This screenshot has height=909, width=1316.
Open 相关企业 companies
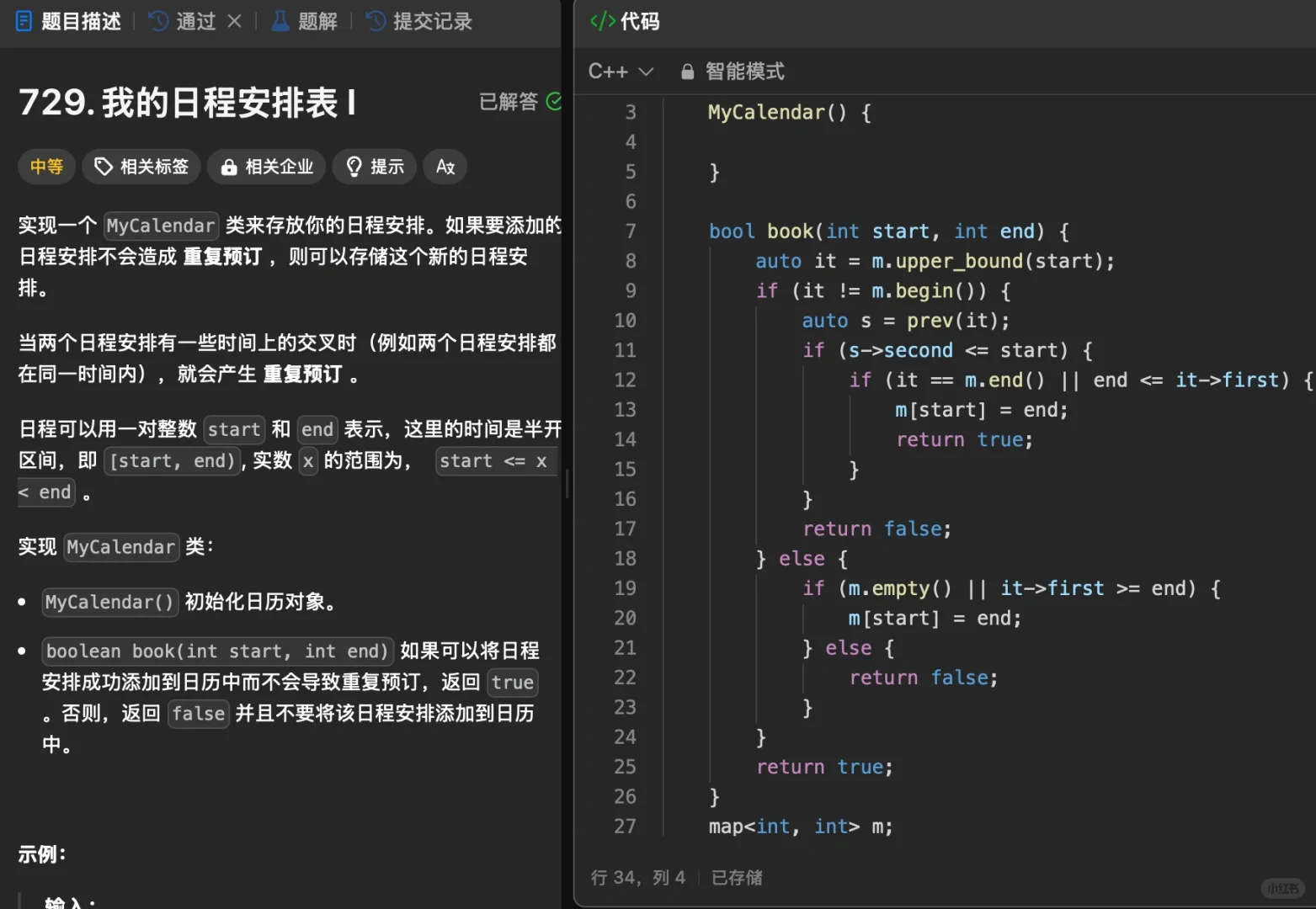pyautogui.click(x=267, y=167)
